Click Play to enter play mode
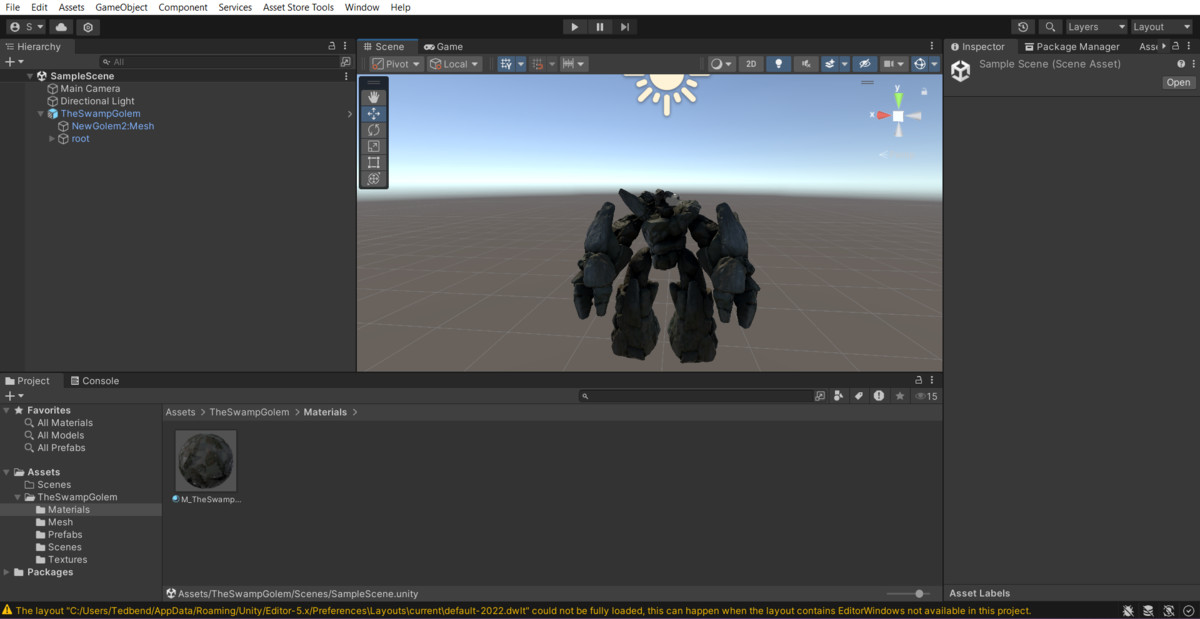1200x619 pixels. [x=574, y=27]
